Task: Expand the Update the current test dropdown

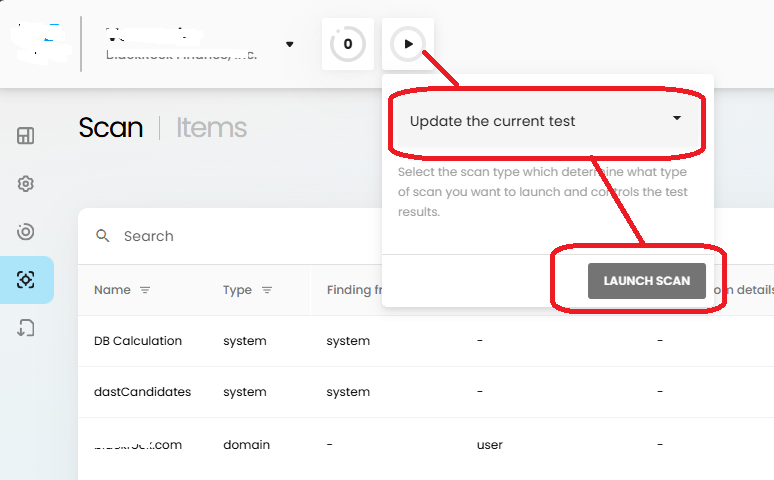Action: [545, 121]
